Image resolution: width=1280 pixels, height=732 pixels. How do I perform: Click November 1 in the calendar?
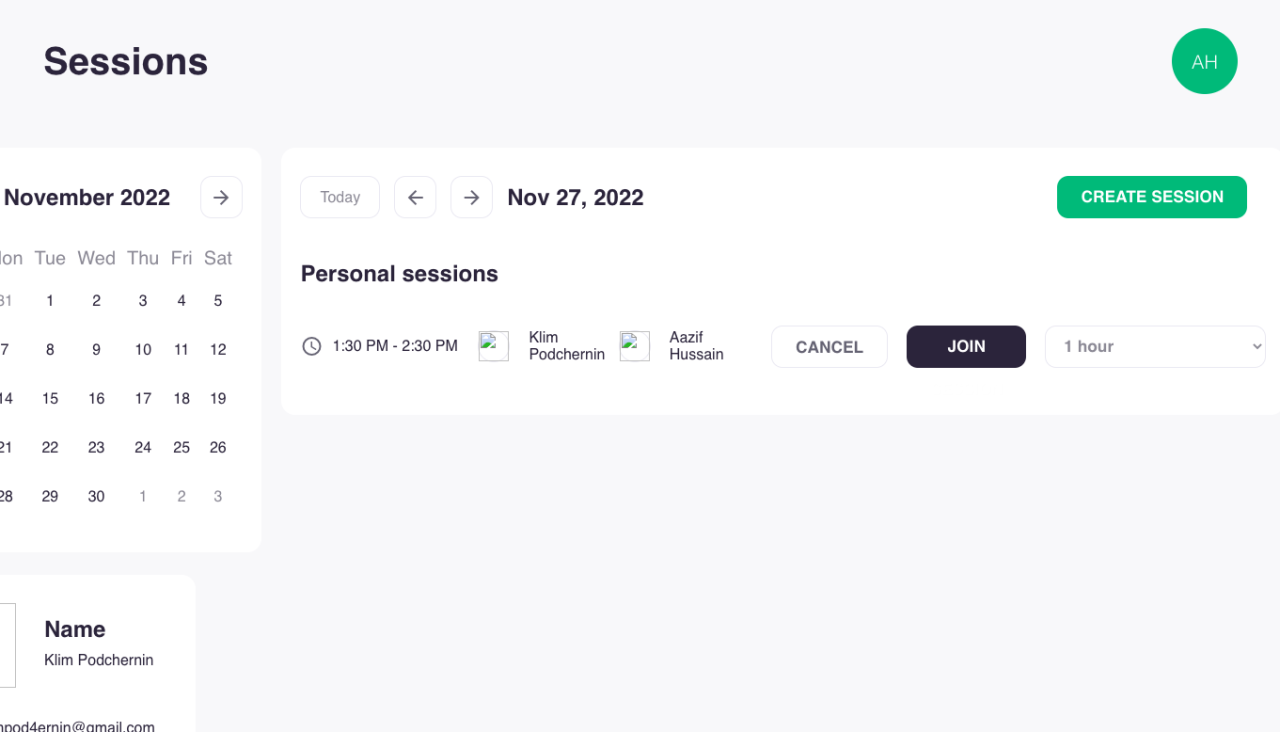[x=50, y=300]
